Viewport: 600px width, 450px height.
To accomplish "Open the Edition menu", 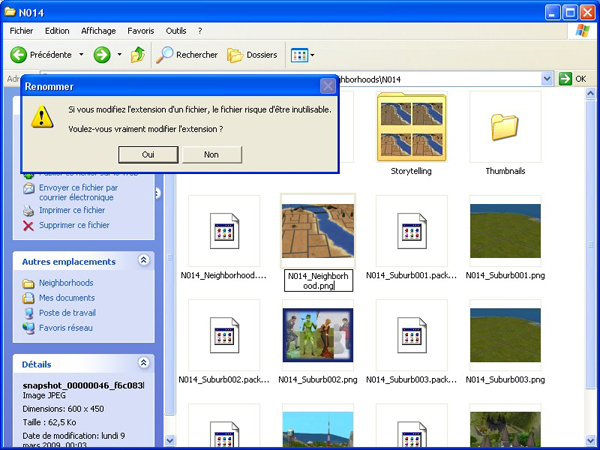I will pos(57,31).
